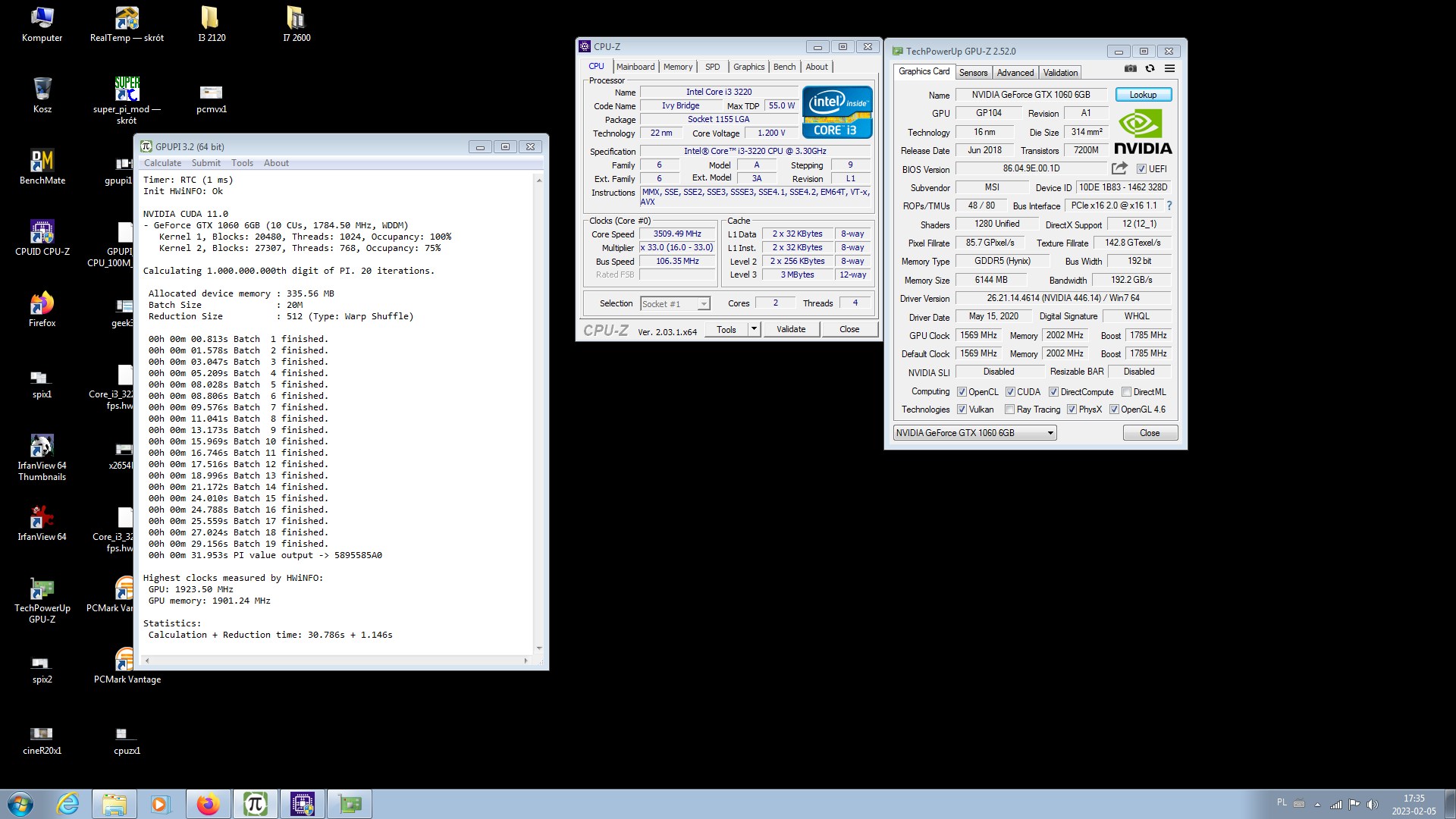This screenshot has width=1456, height=819.
Task: Open GPUPI Submit menu
Action: point(206,163)
